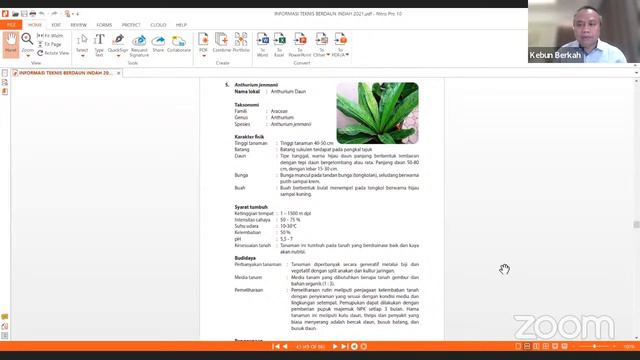This screenshot has width=640, height=360.
Task: Switch to the FORMS ribbon tab
Action: click(104, 25)
